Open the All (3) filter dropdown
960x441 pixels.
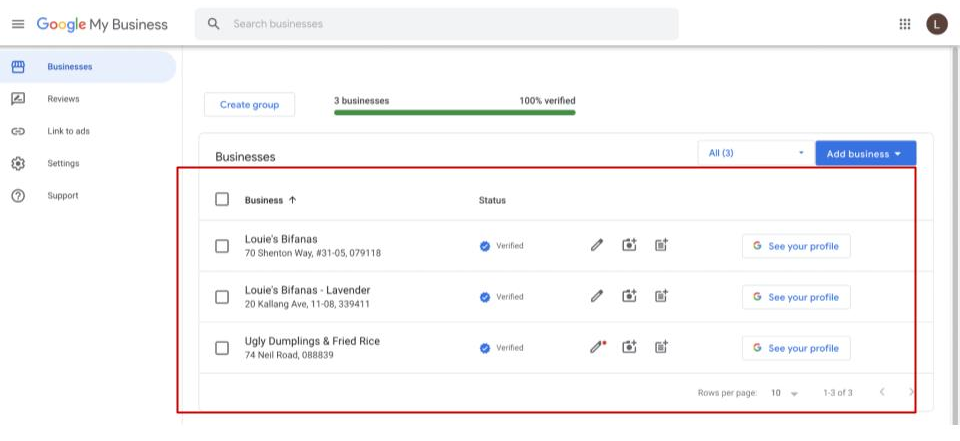[x=756, y=153]
